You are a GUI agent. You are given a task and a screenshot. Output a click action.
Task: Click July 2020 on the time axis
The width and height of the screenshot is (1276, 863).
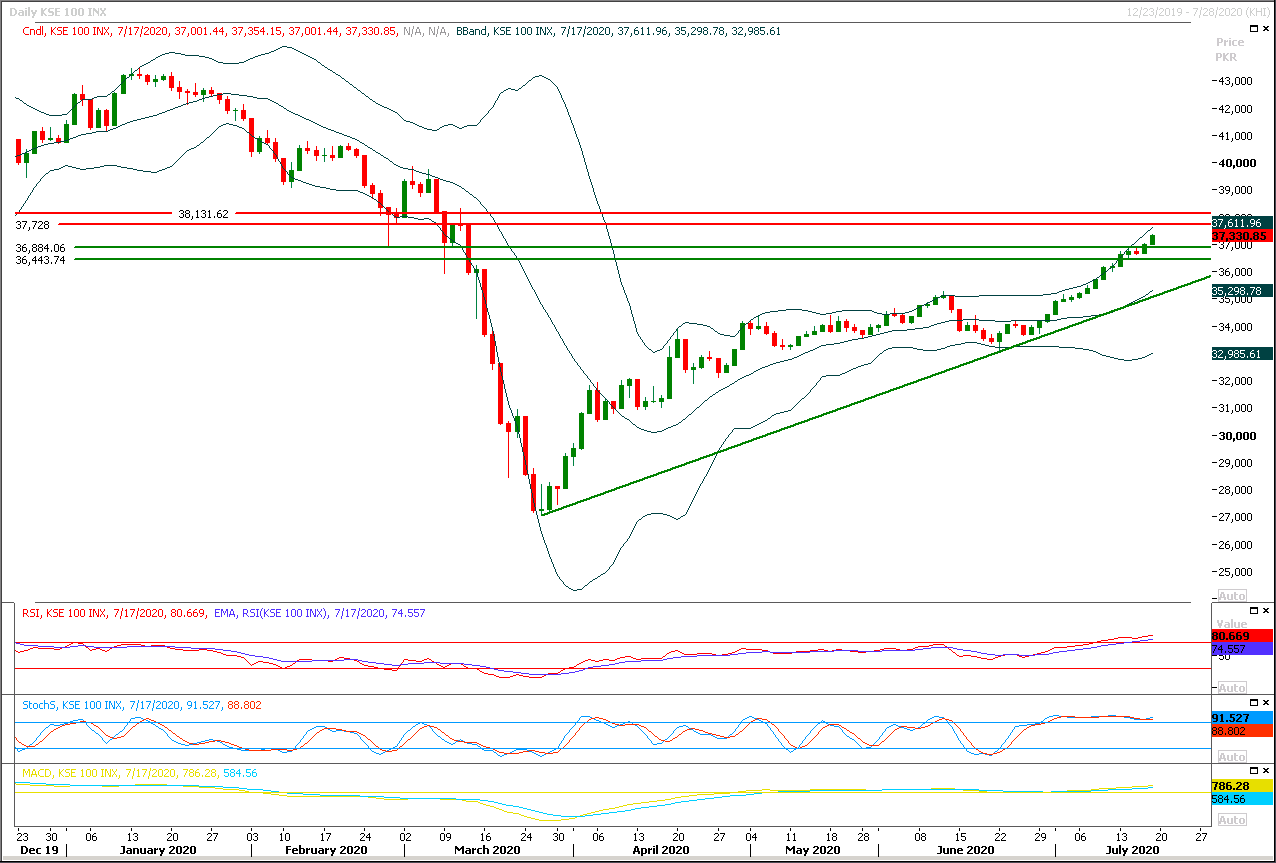[x=1131, y=850]
